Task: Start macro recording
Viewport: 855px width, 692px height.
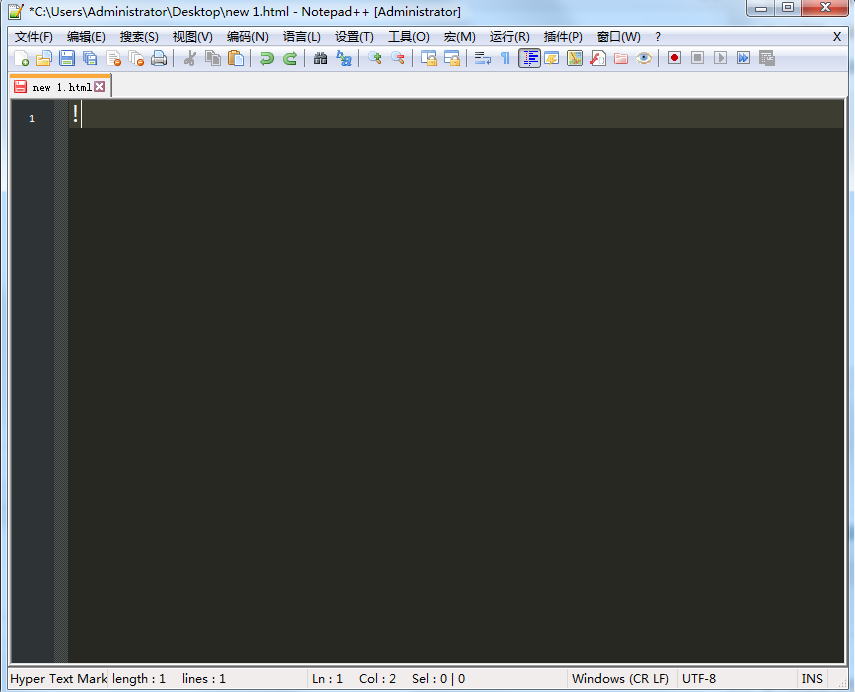Action: coord(675,58)
